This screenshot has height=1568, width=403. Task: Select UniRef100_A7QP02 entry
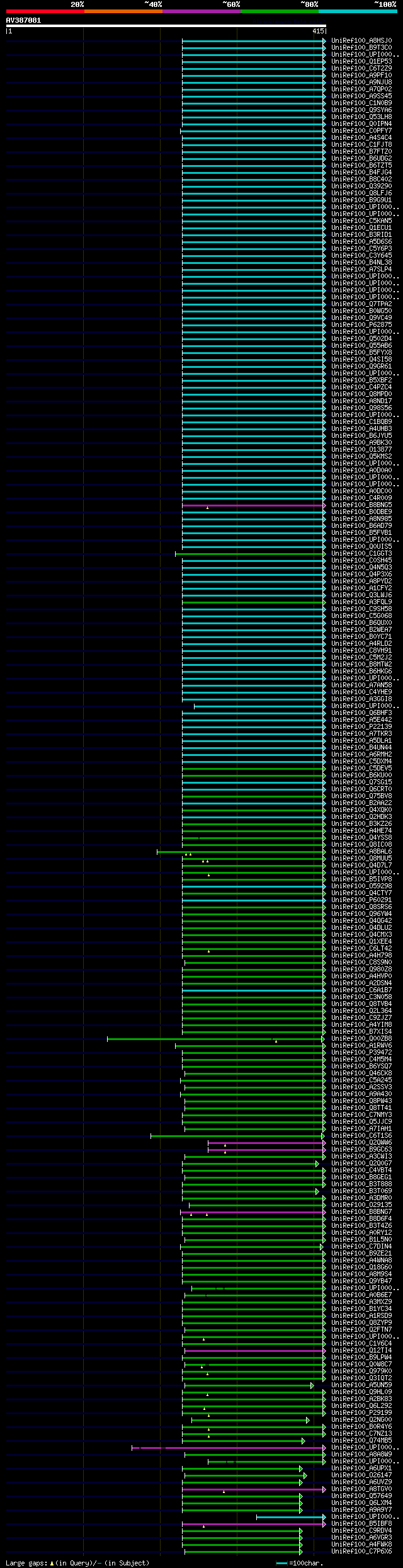361,89
